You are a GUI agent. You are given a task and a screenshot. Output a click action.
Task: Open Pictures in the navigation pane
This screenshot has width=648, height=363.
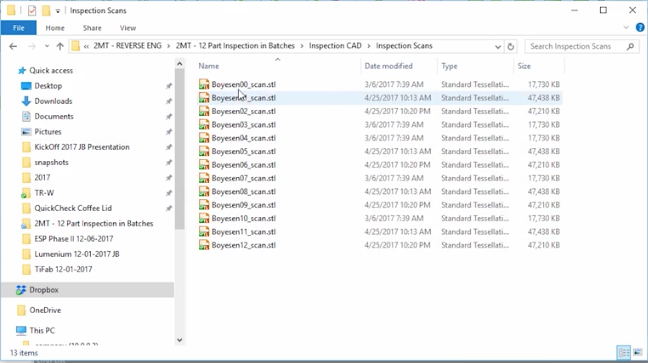tap(48, 132)
